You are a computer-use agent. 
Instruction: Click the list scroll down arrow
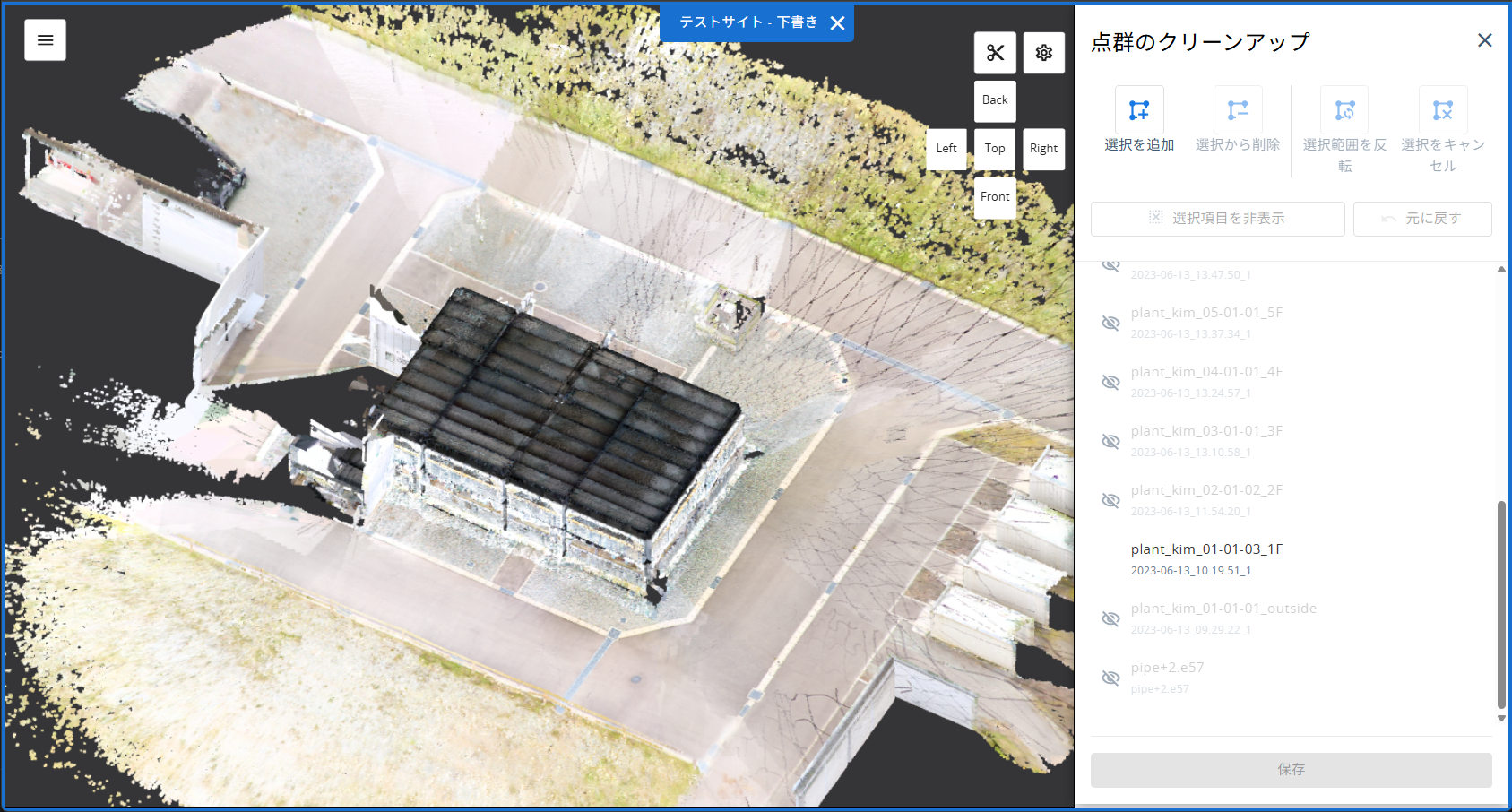point(1501,718)
